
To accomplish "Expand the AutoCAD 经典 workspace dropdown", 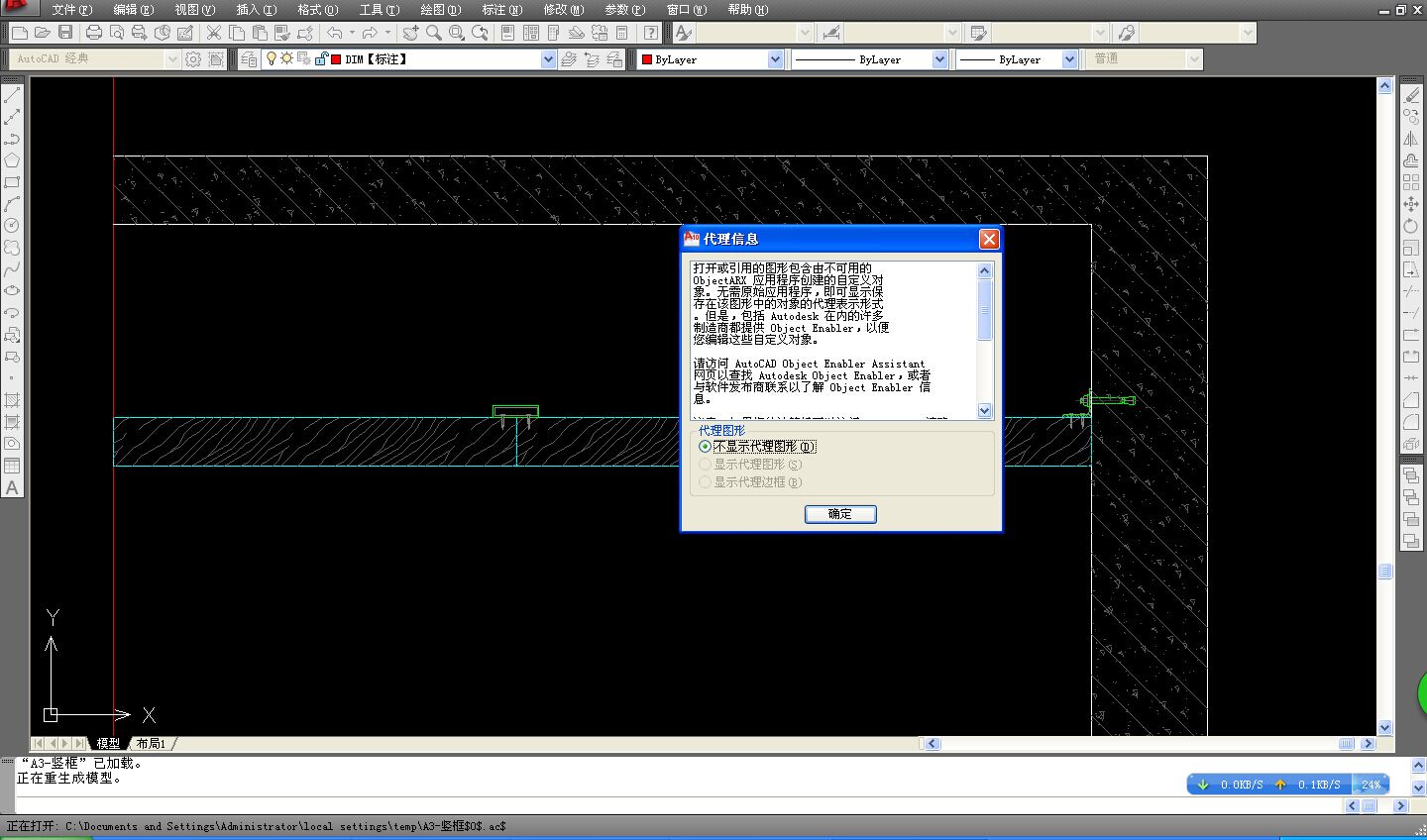I will 171,59.
